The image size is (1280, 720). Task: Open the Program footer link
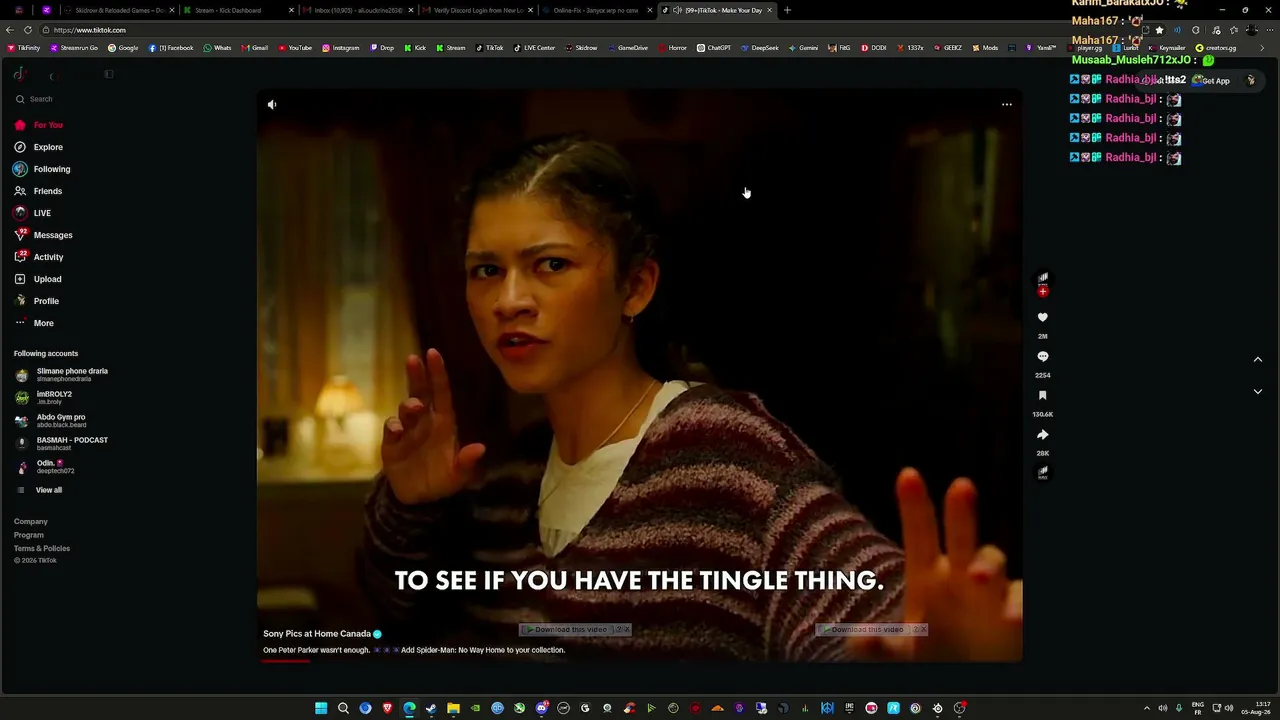pyautogui.click(x=29, y=535)
